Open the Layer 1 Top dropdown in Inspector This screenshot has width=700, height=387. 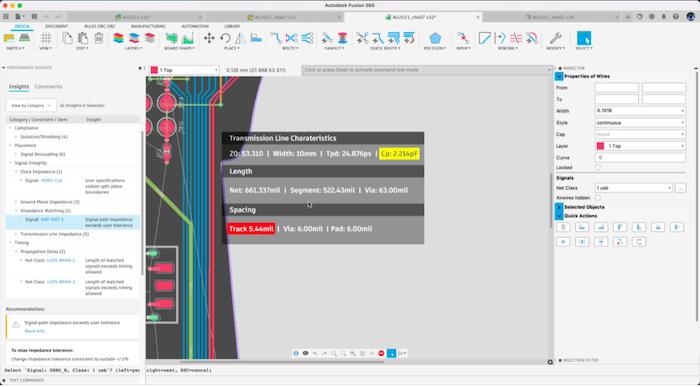point(640,146)
